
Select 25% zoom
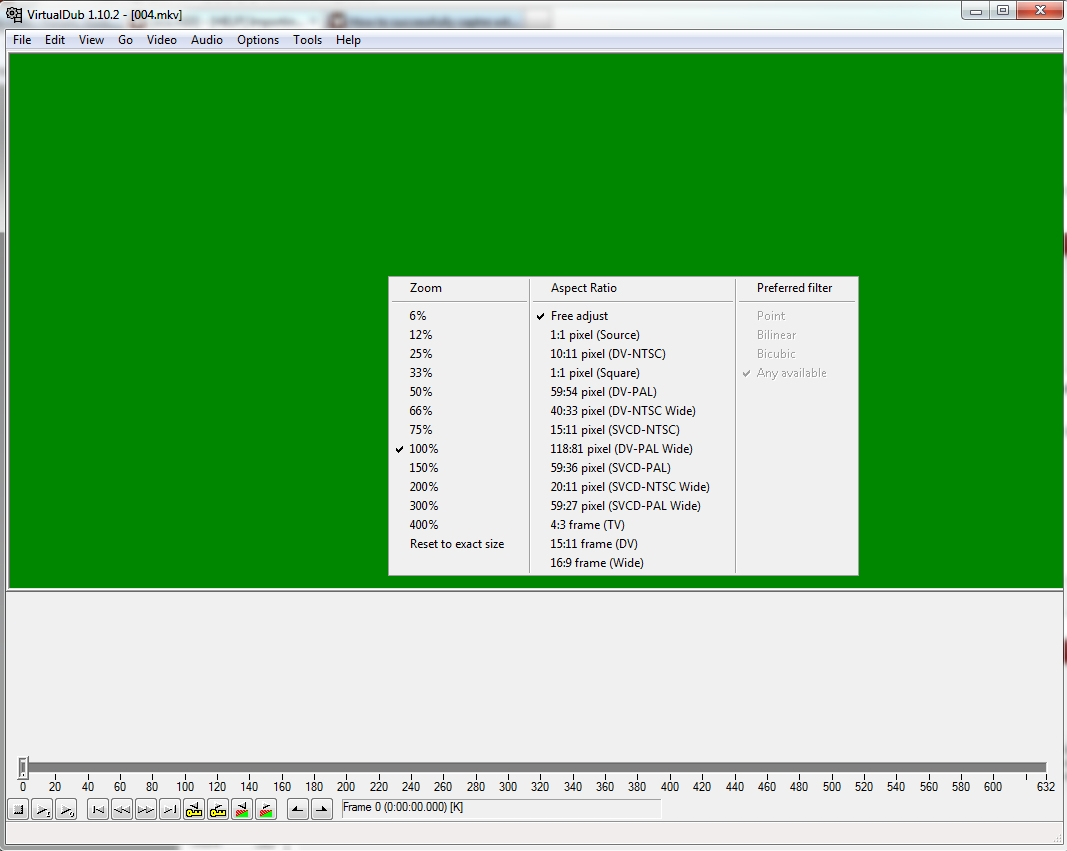click(x=459, y=354)
